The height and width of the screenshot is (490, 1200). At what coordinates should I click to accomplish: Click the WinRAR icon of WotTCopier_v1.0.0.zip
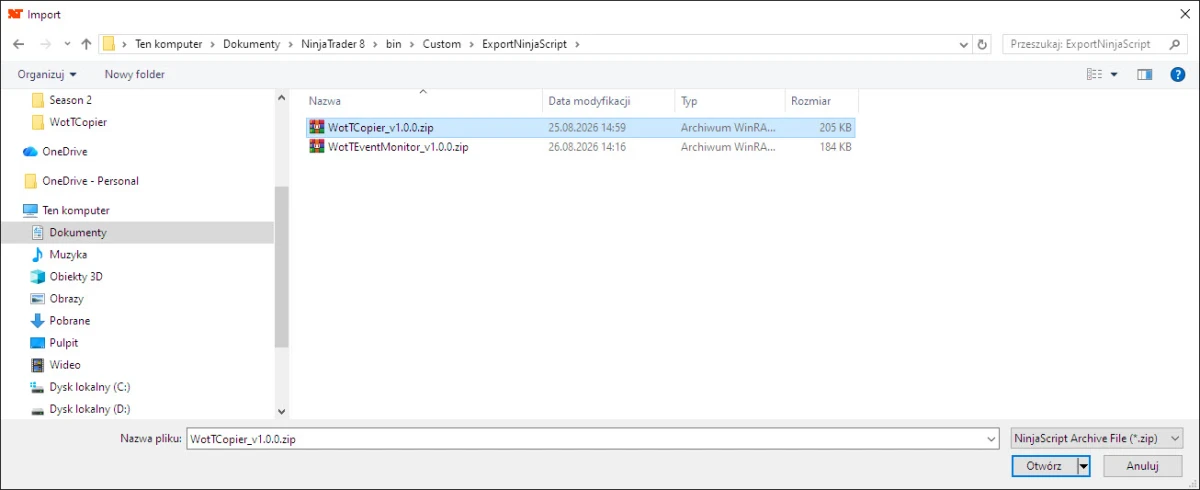[317, 127]
